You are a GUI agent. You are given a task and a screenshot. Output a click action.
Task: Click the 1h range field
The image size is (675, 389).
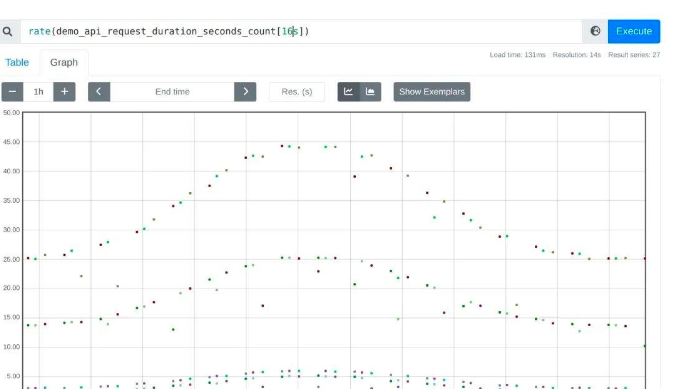(x=38, y=92)
